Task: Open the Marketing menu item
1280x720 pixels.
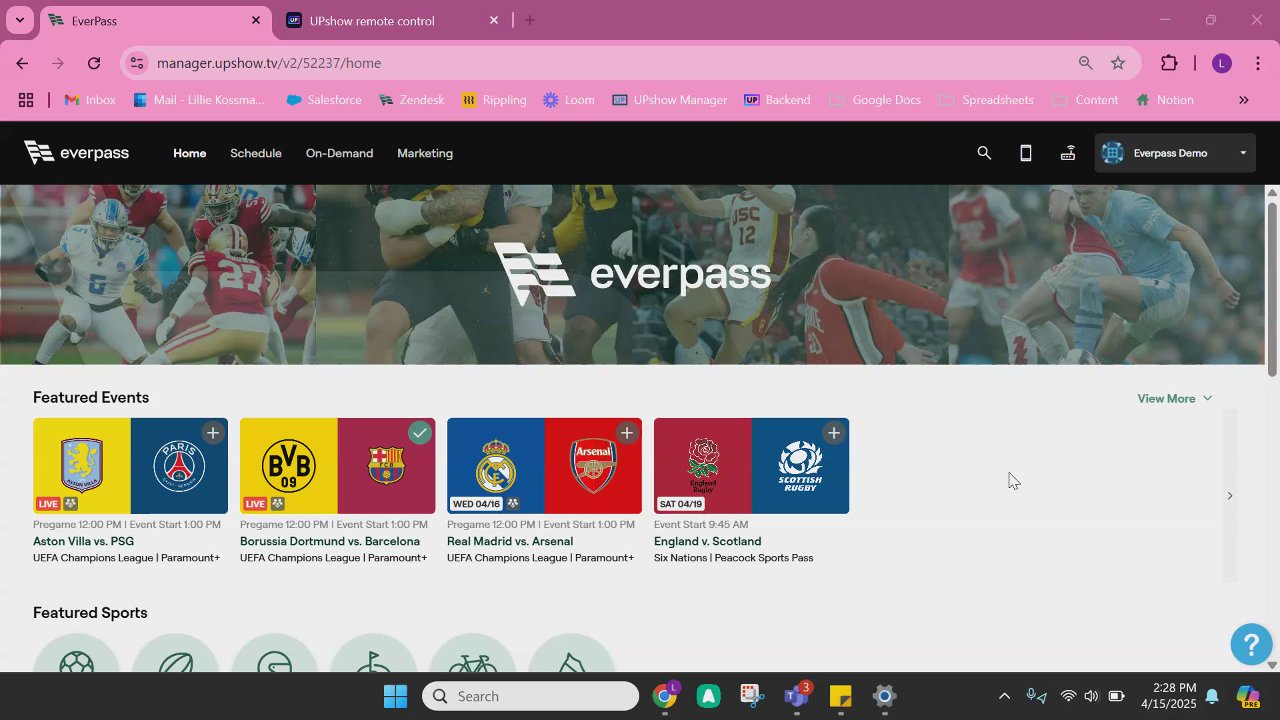Action: pos(425,153)
